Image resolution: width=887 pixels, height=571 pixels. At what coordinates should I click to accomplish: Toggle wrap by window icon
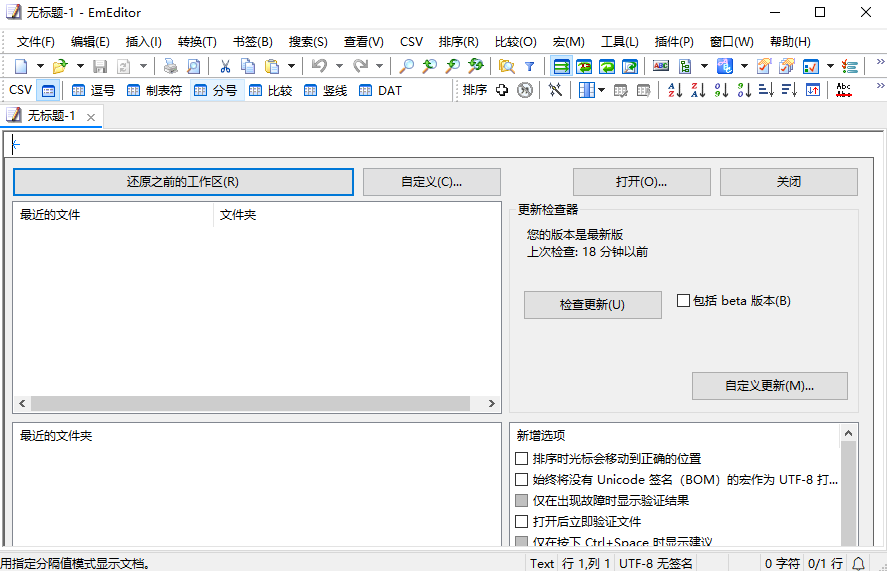(x=607, y=66)
